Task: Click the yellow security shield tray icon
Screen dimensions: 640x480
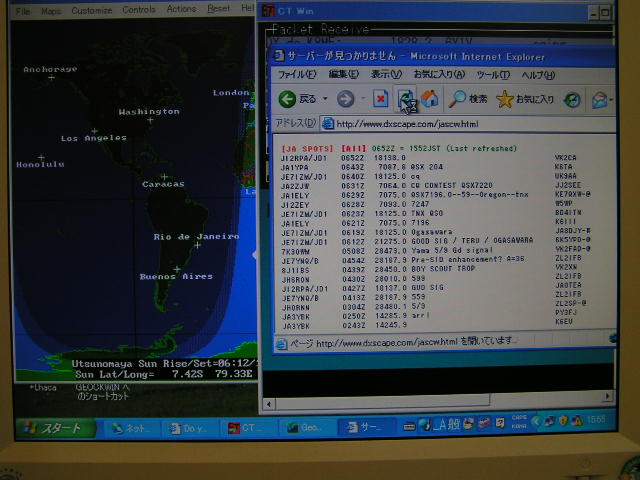Action: point(562,420)
